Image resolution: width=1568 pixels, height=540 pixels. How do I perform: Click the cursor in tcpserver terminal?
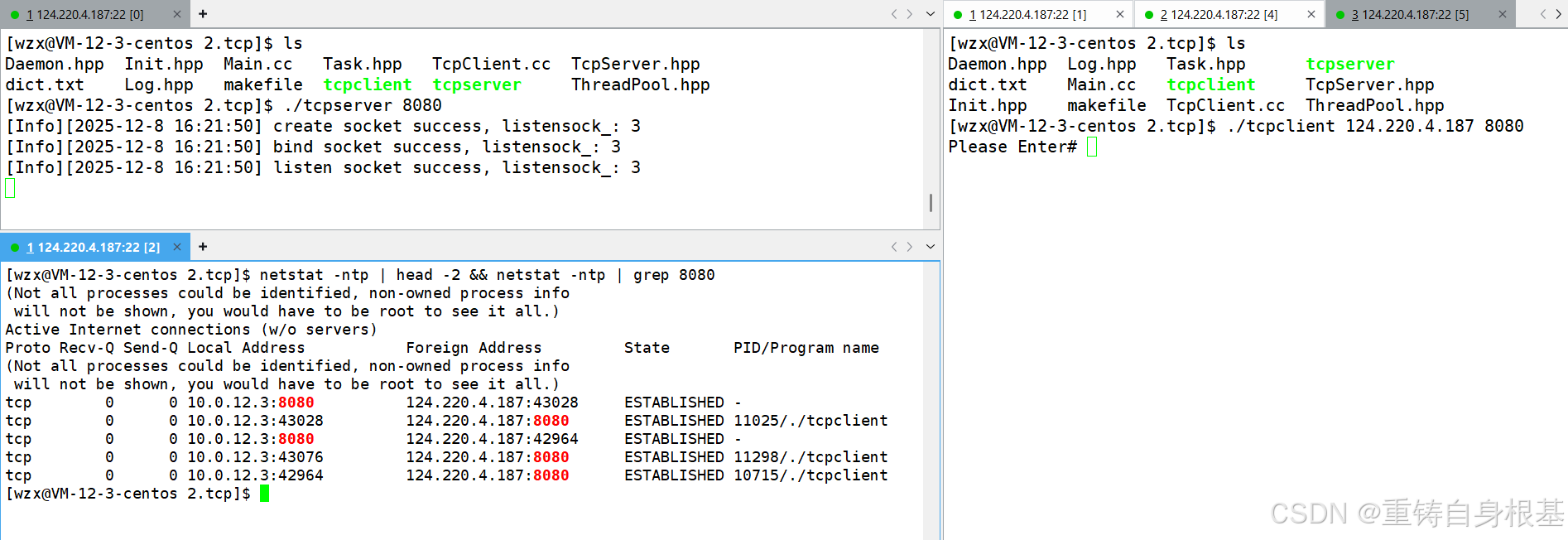10,189
